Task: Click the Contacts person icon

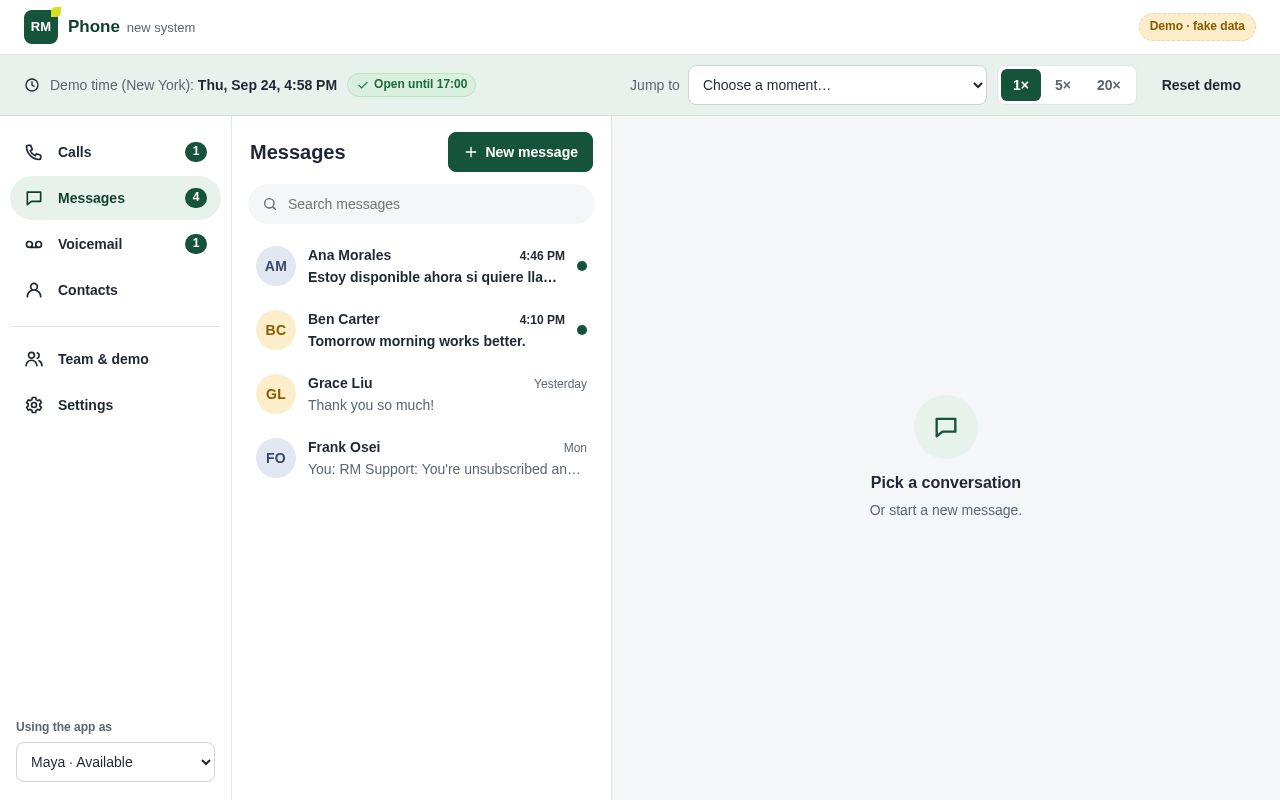Action: (x=34, y=290)
